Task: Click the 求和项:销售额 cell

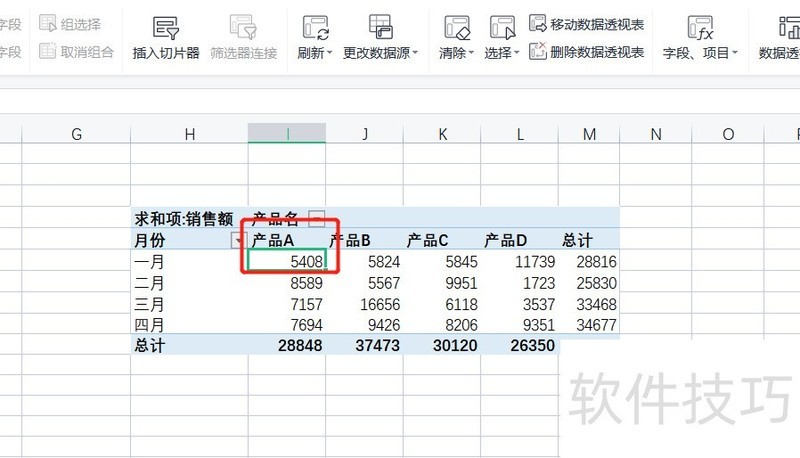Action: [189, 219]
